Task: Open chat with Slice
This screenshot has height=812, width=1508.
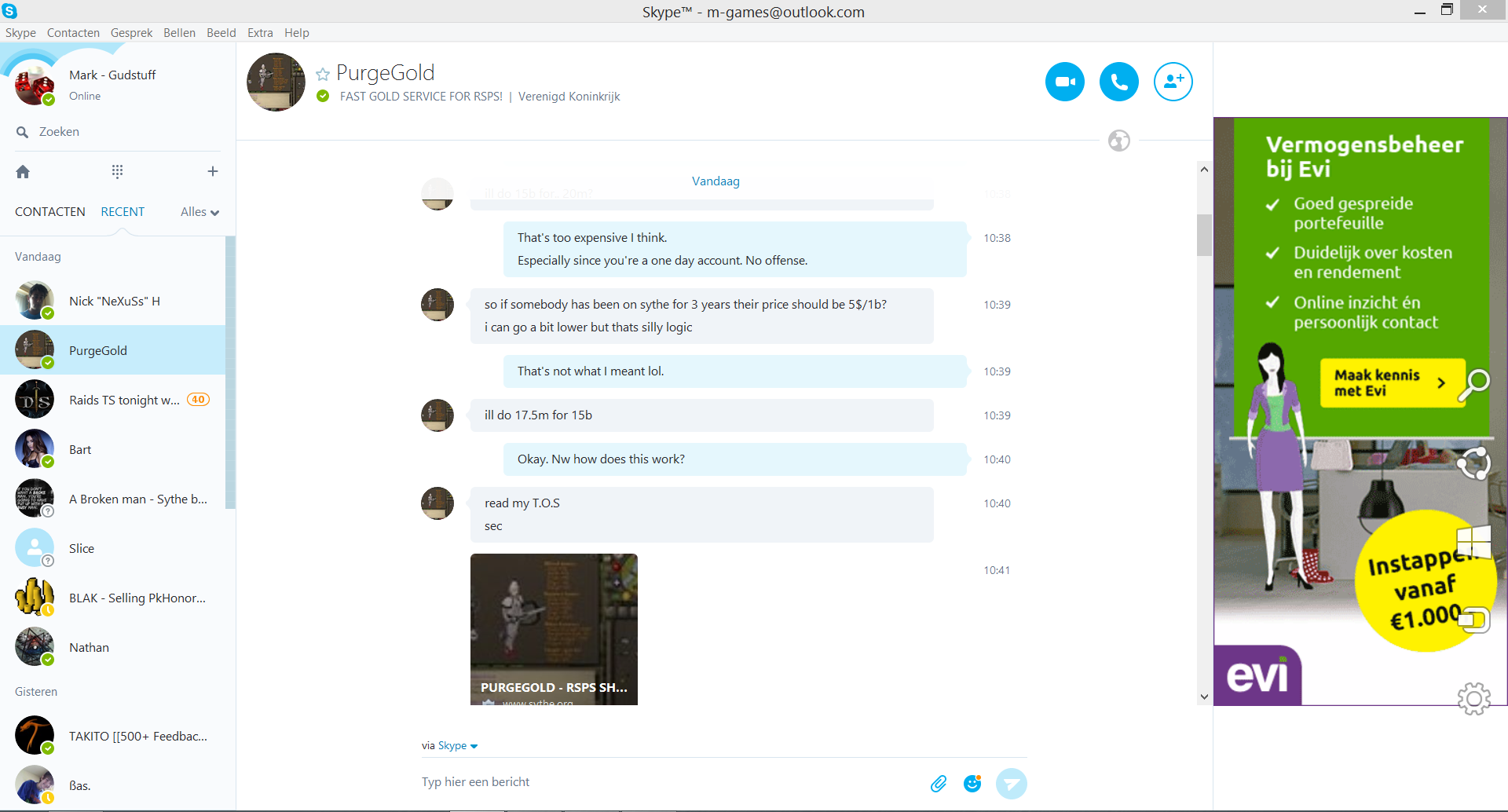Action: coord(113,548)
